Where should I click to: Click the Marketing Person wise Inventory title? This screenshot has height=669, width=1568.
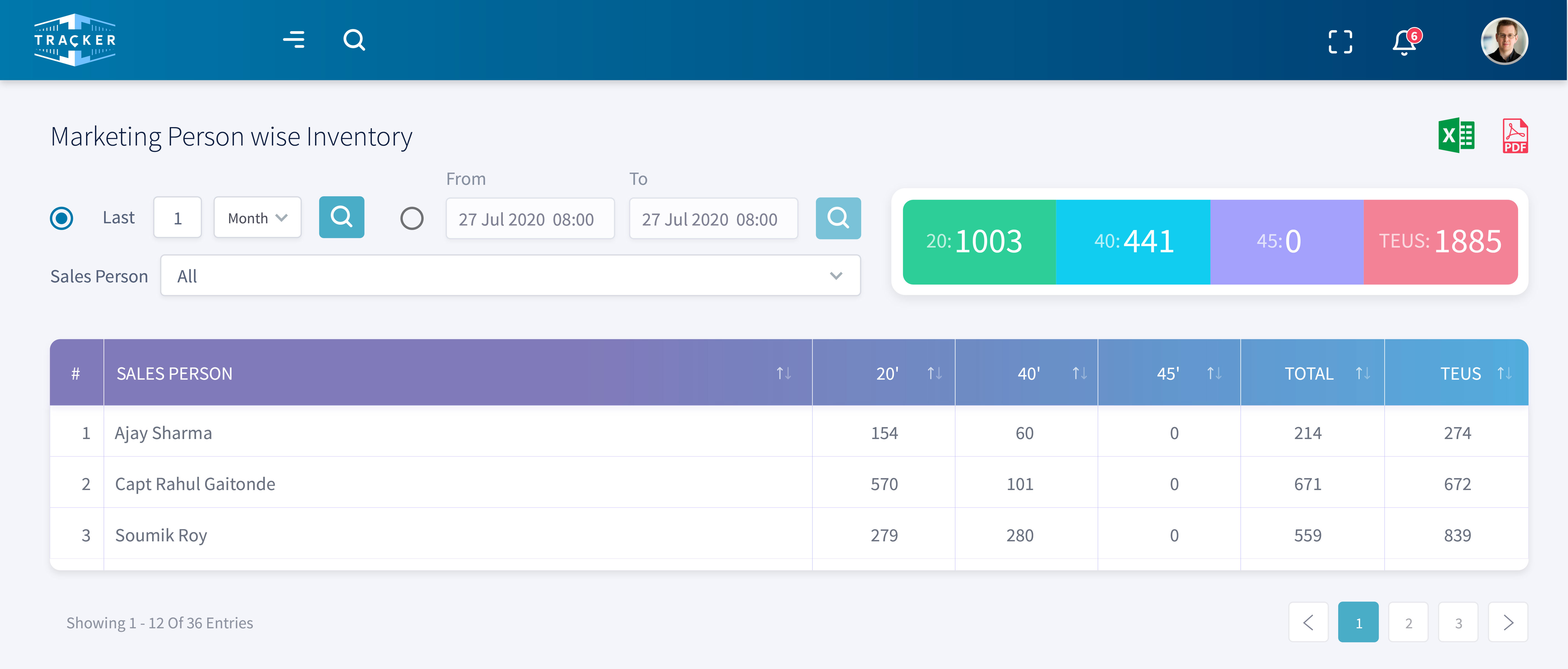pos(231,137)
